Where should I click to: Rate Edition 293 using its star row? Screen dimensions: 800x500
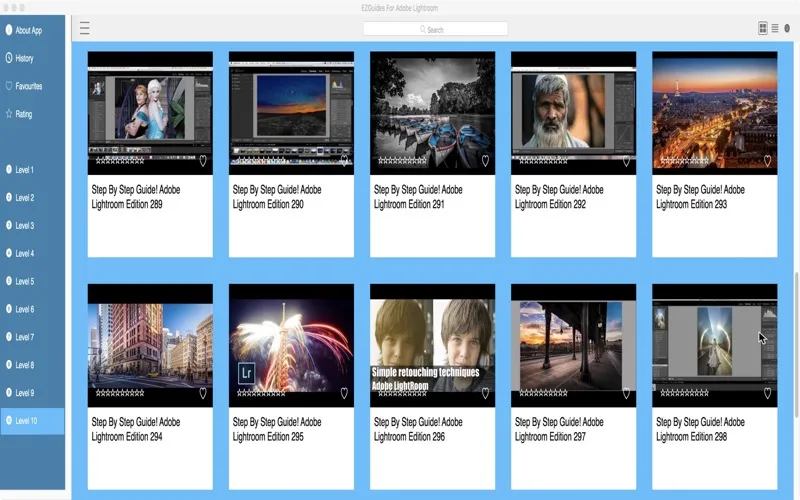click(x=684, y=161)
